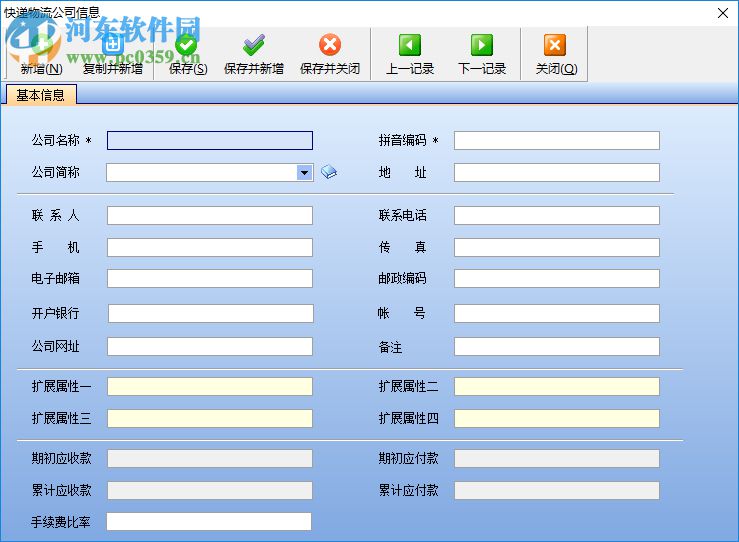Viewport: 739px width, 542px height.
Task: Click the 保存(S) green check icon
Action: [x=187, y=45]
